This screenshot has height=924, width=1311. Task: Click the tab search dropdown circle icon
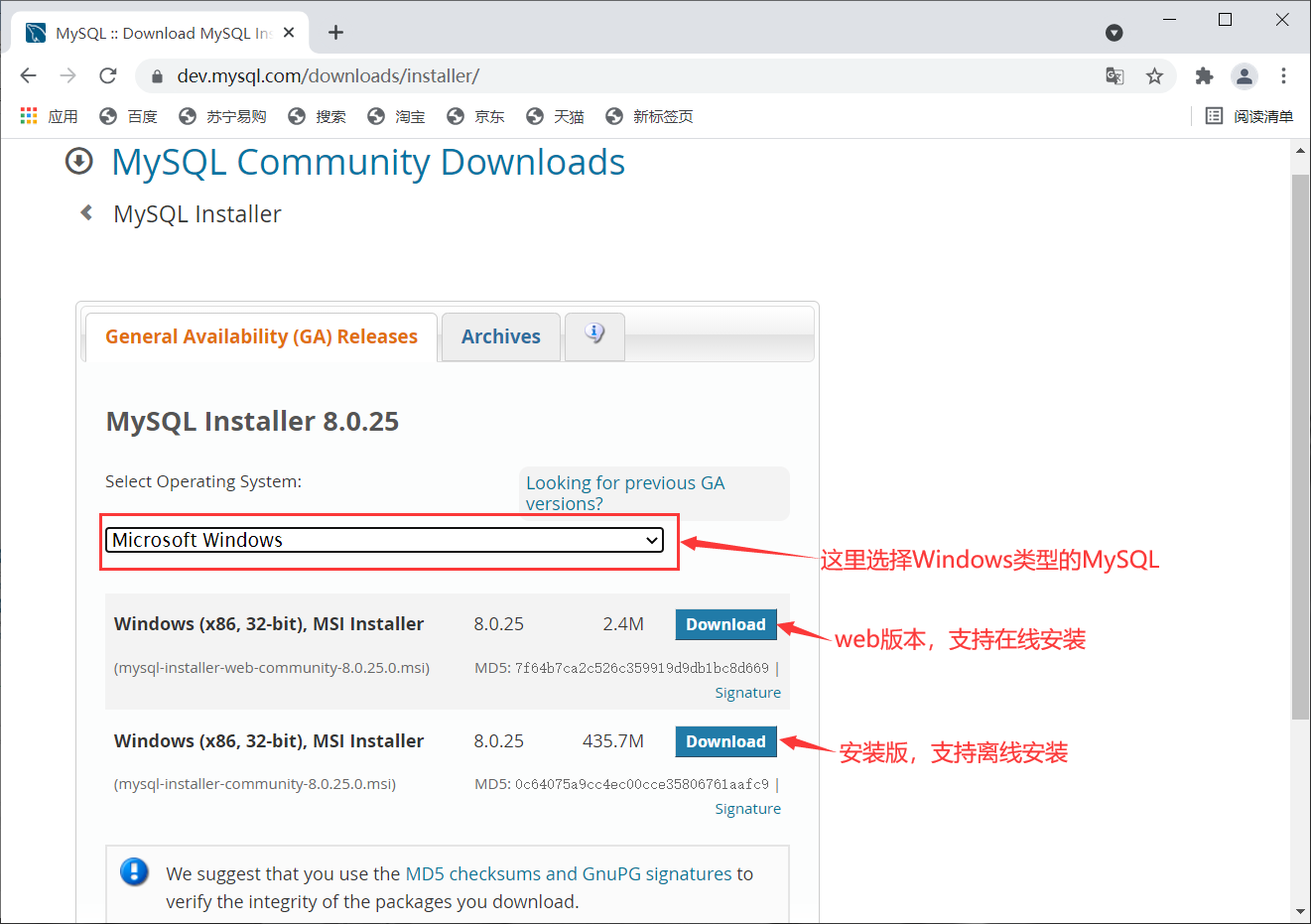pos(1114,33)
